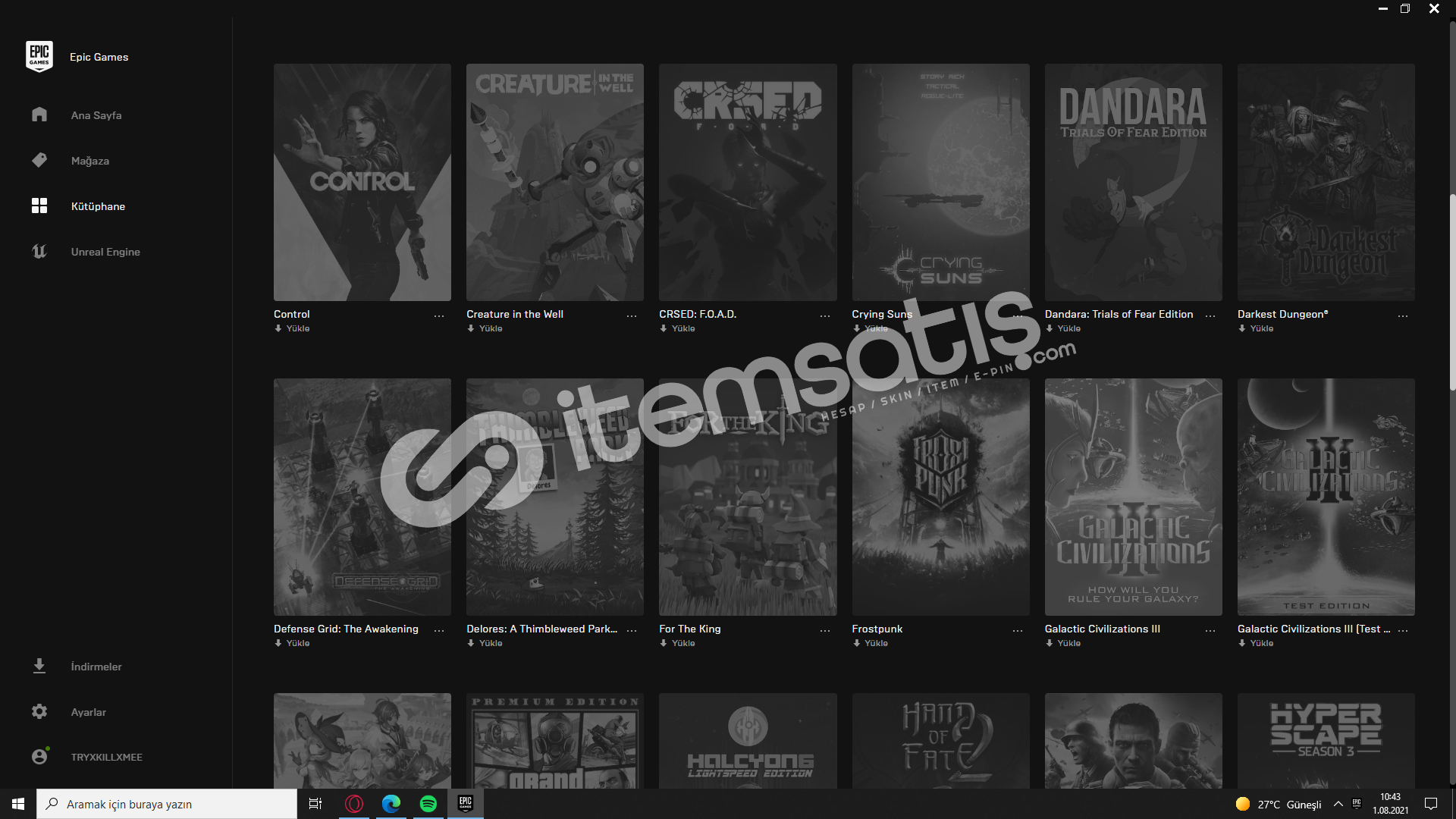Open Galactic Civilizations III Test ellipsis menu
This screenshot has height=819, width=1456.
(x=1403, y=630)
